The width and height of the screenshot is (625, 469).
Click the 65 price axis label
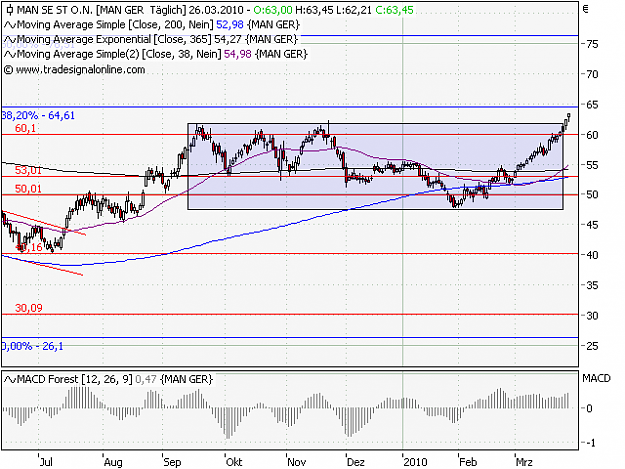[x=592, y=105]
